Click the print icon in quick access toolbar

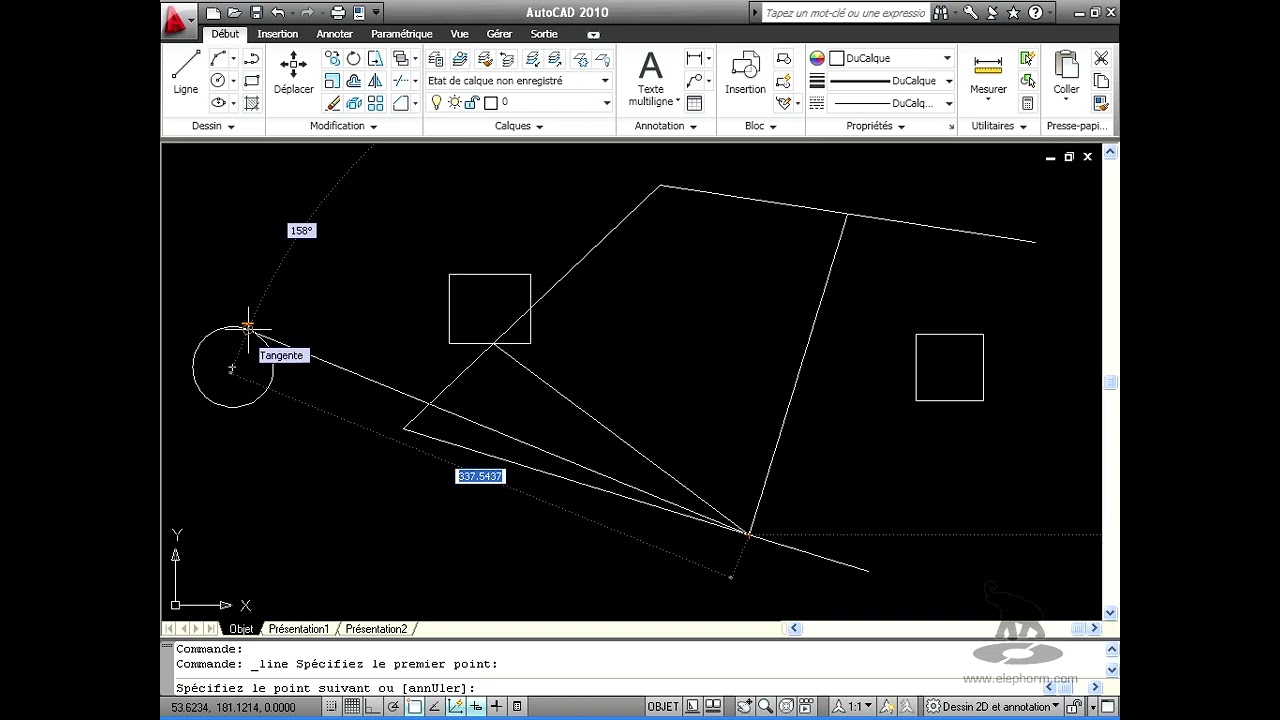pyautogui.click(x=337, y=13)
